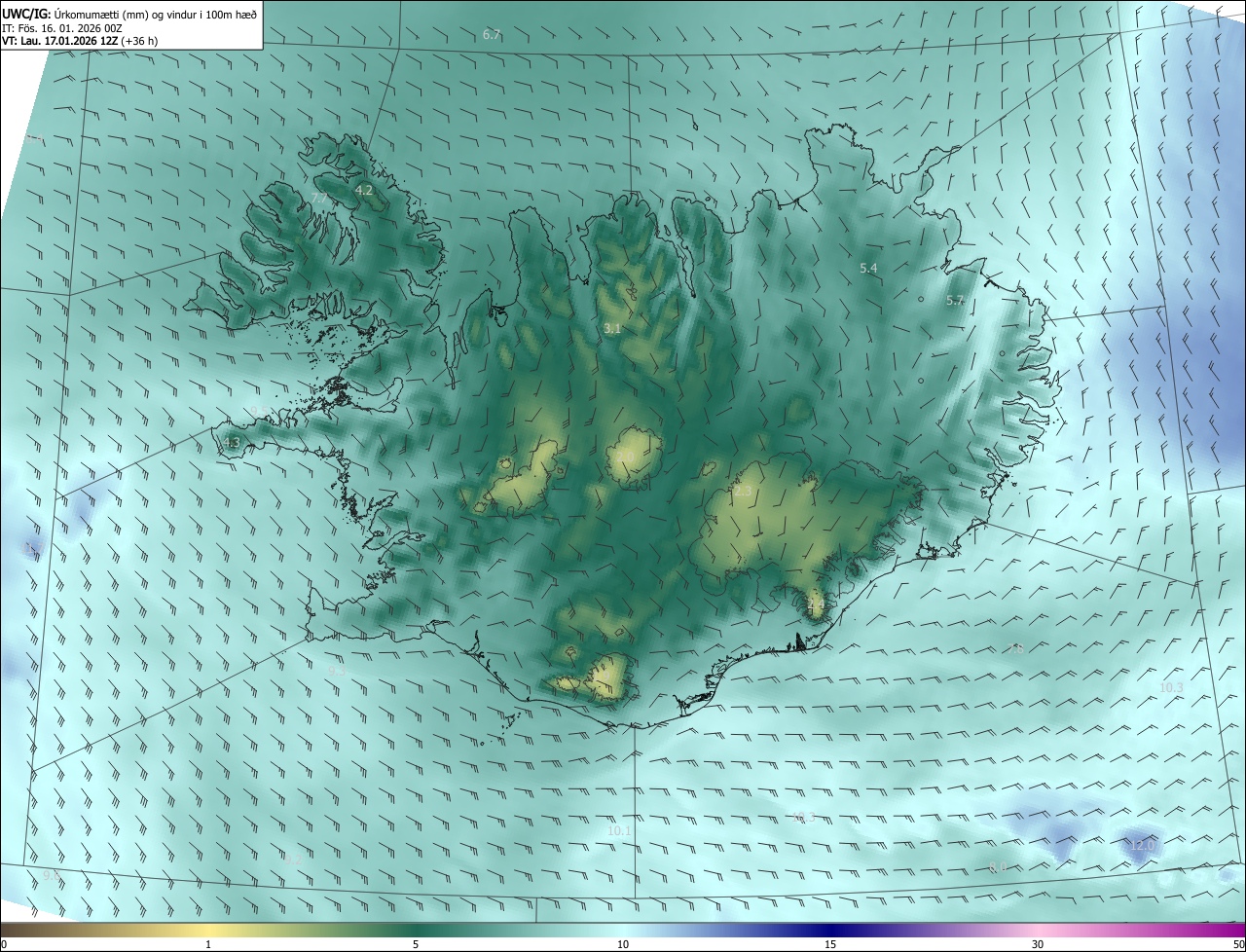1246x952 pixels.
Task: Click the colorbar tick label 5
Action: coord(416,944)
